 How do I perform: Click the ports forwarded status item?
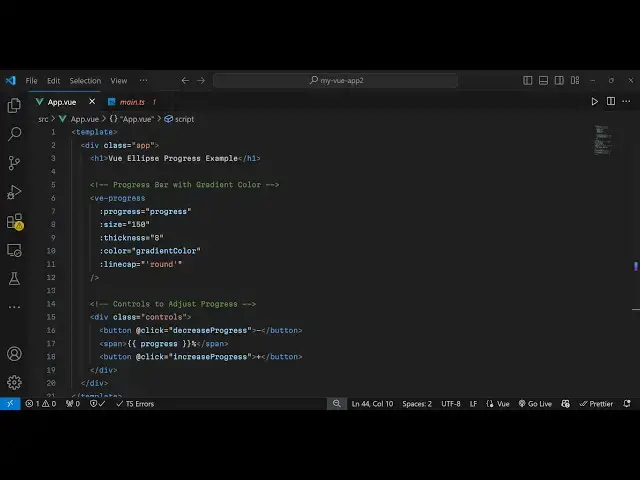point(73,404)
